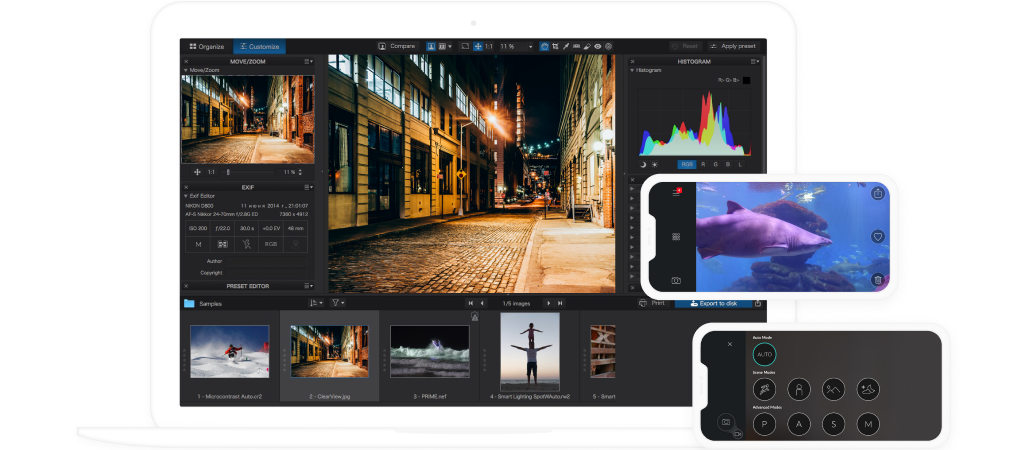1018x450 pixels.
Task: Close the Preset Editor palette
Action: (186, 286)
